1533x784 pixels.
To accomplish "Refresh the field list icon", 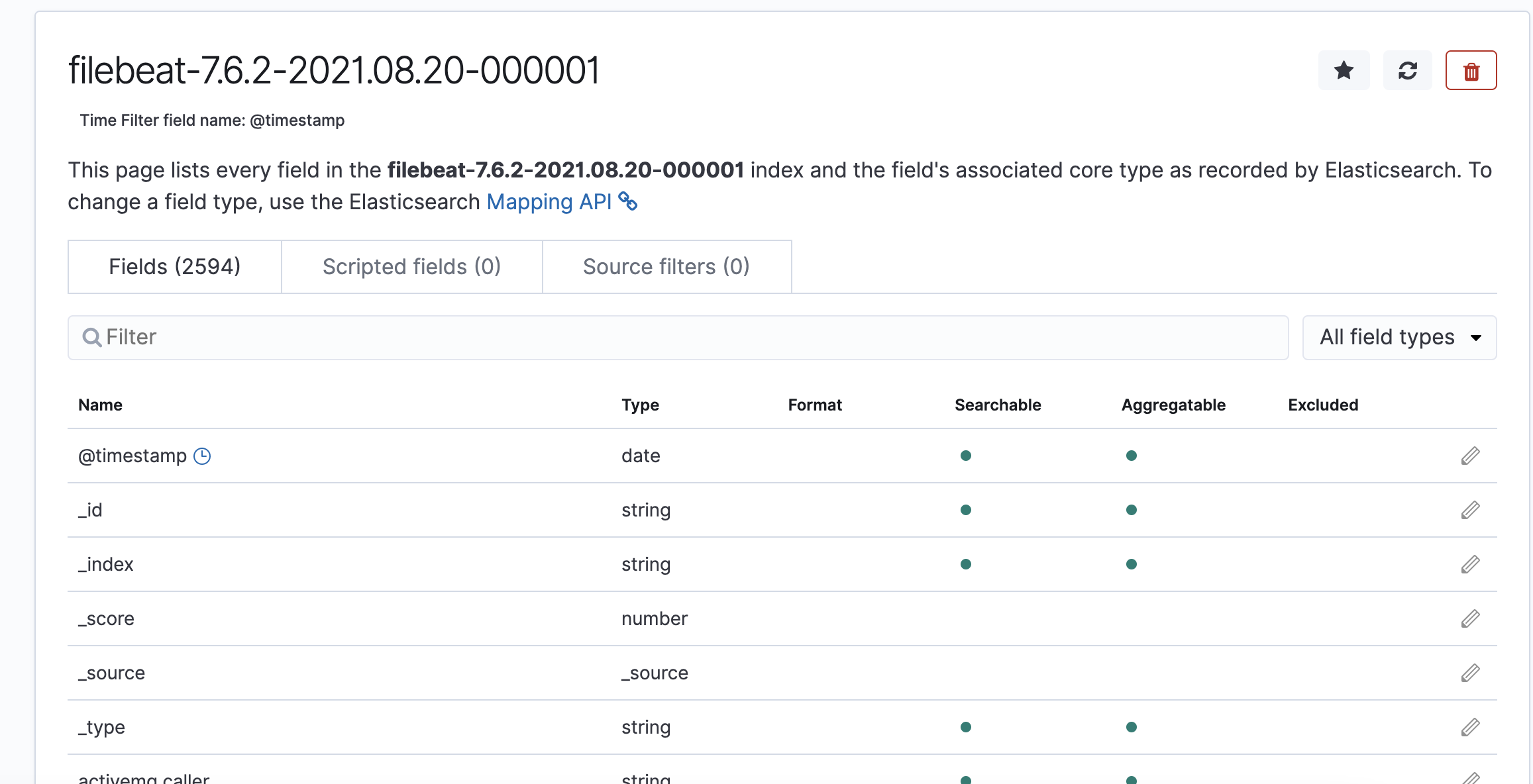I will 1407,70.
